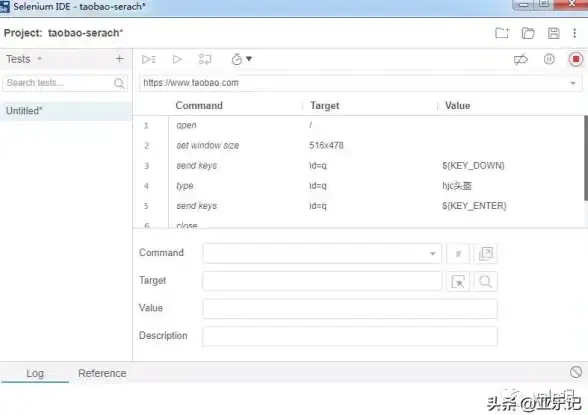Open the base URL dropdown arrow
Screen dimensions: 588x415
[x=573, y=83]
